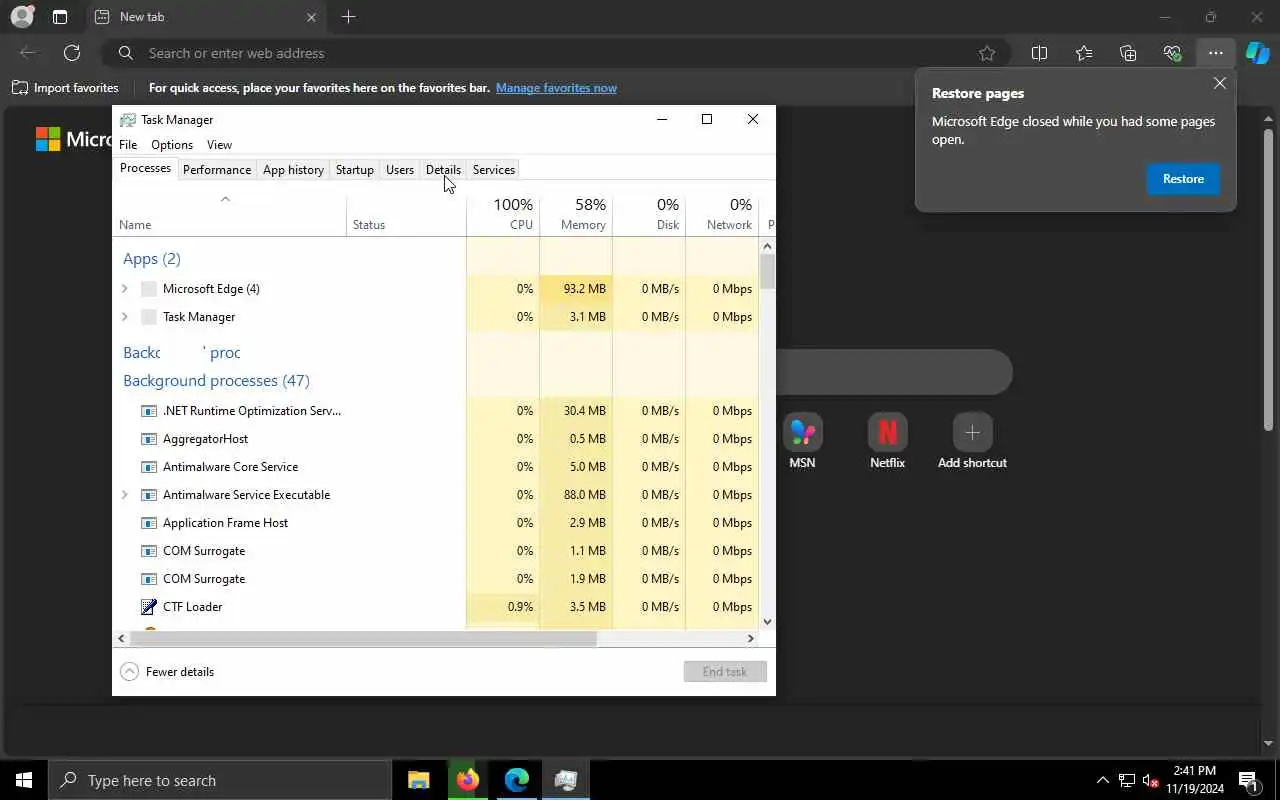Viewport: 1280px width, 800px height.
Task: Open Edge split screen icon
Action: [1039, 53]
